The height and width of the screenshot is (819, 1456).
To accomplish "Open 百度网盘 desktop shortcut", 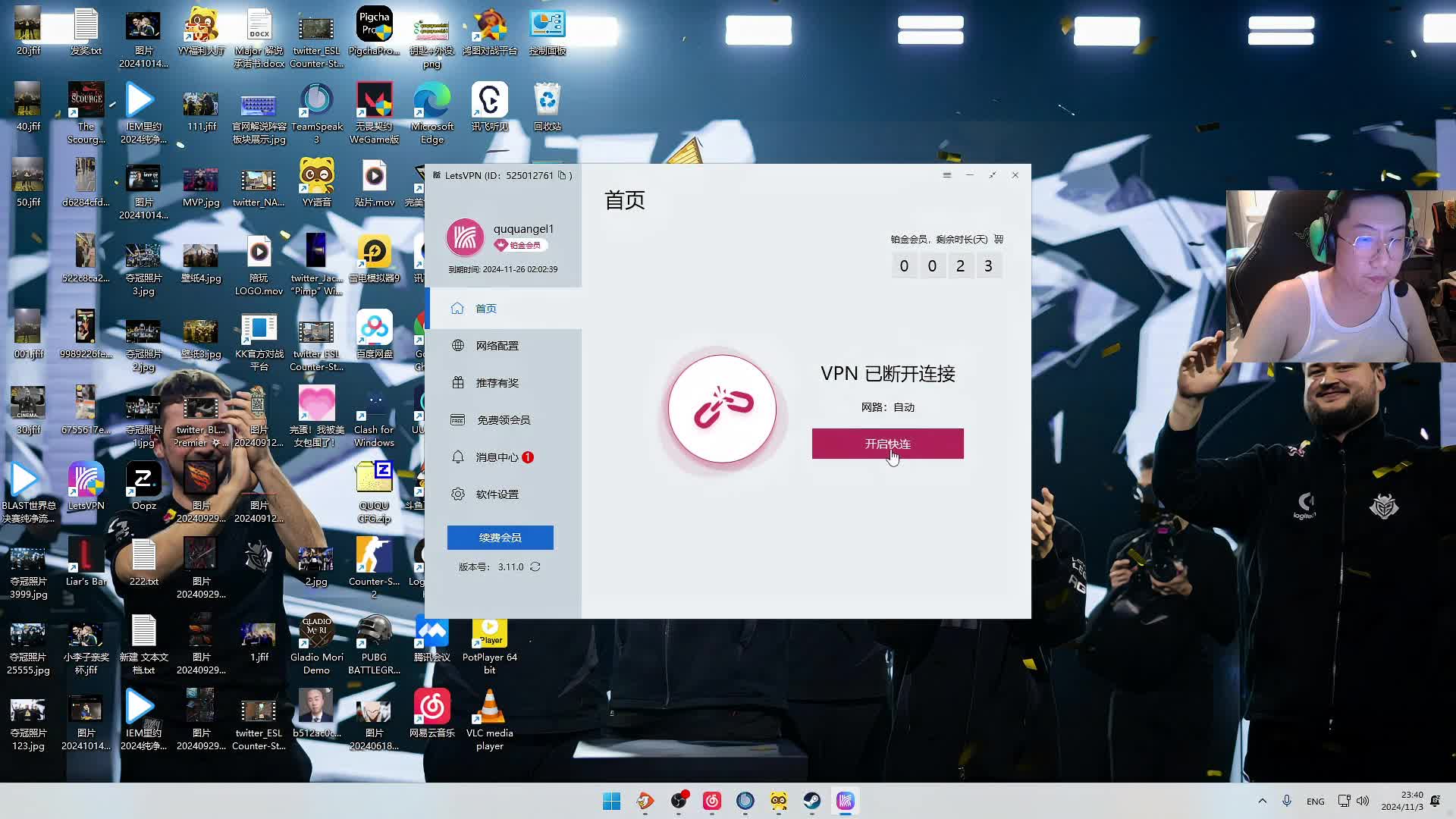I will point(374,335).
